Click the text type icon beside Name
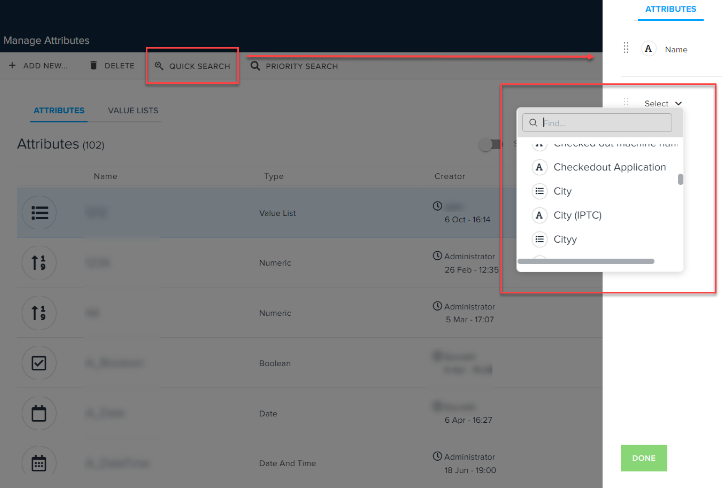The width and height of the screenshot is (722, 495). [x=648, y=49]
